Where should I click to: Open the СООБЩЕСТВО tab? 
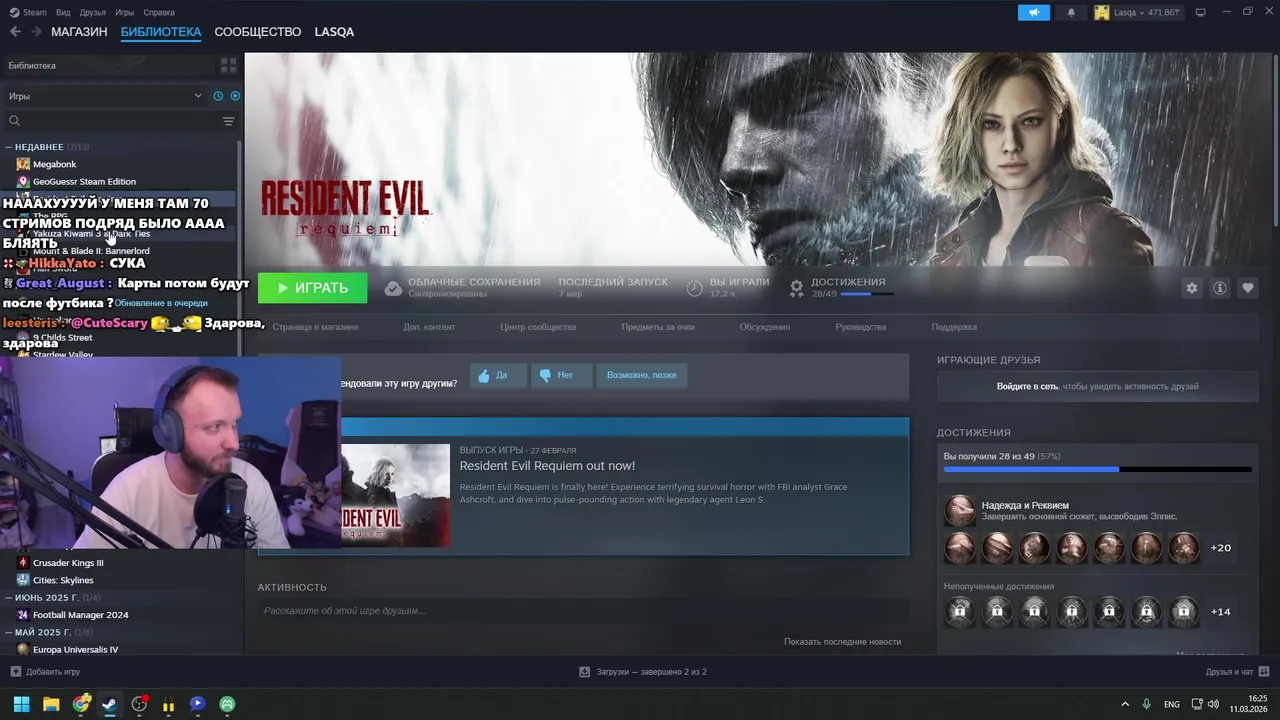tap(258, 32)
